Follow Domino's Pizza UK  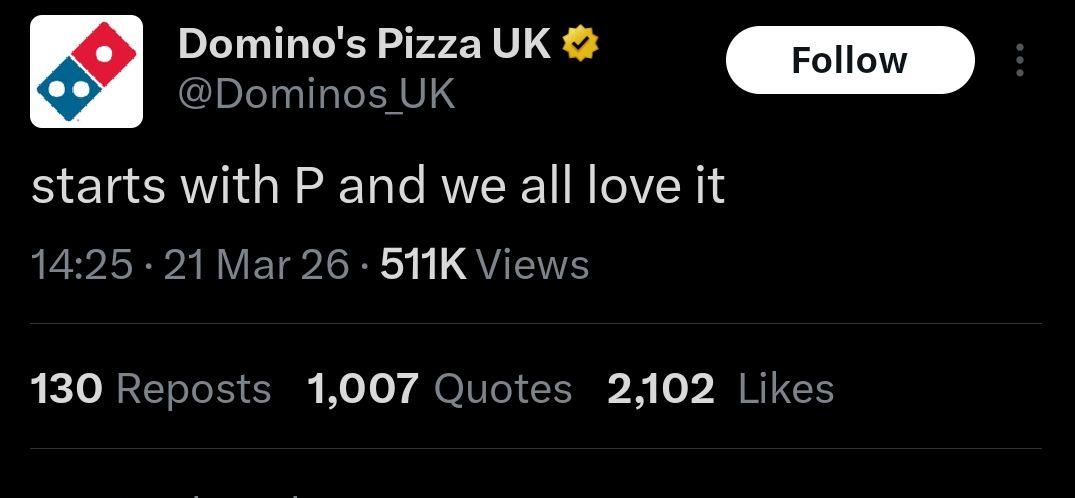pos(848,60)
